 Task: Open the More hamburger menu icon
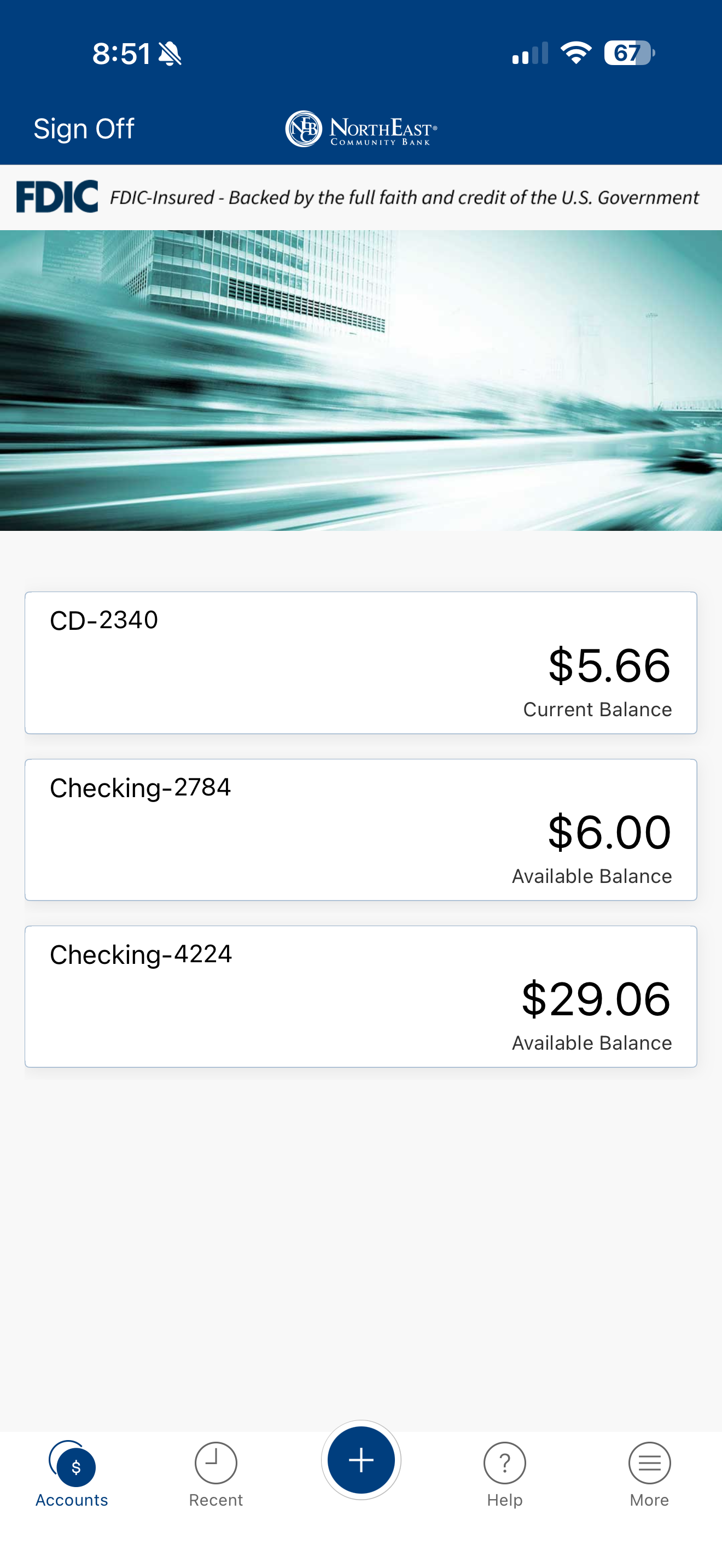(650, 1462)
